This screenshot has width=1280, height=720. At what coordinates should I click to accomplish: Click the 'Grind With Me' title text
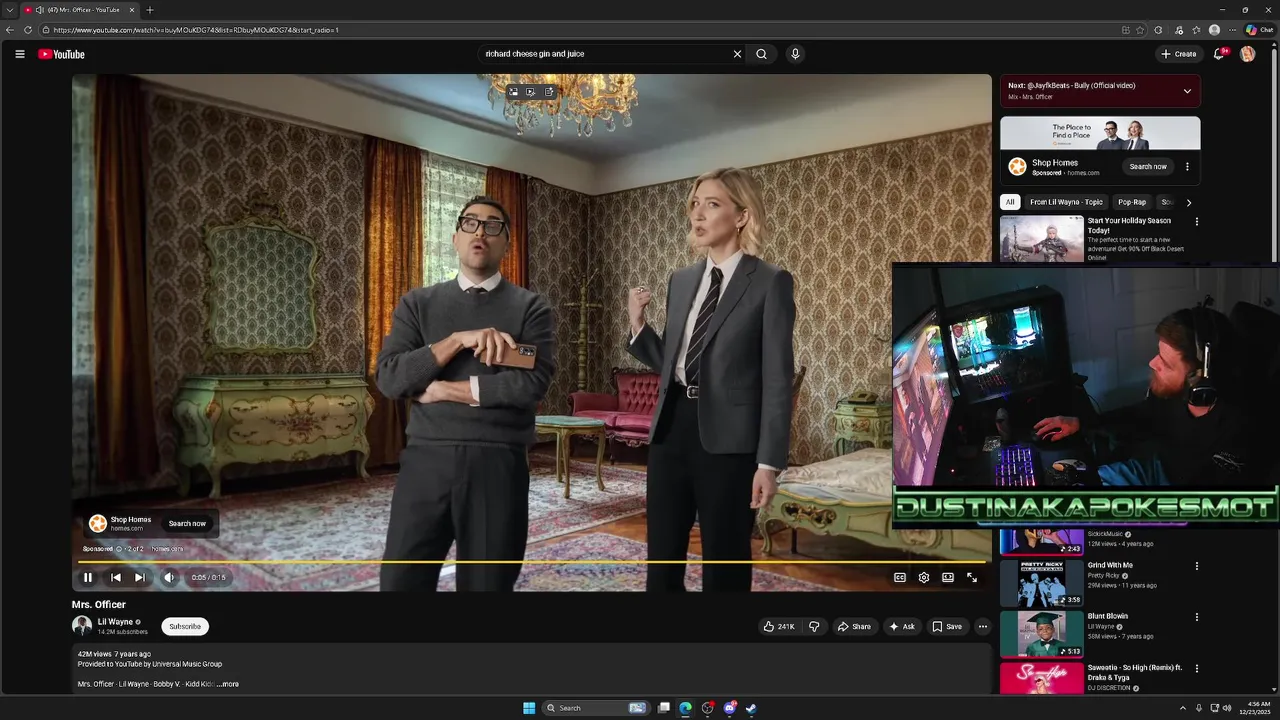pyautogui.click(x=1110, y=565)
